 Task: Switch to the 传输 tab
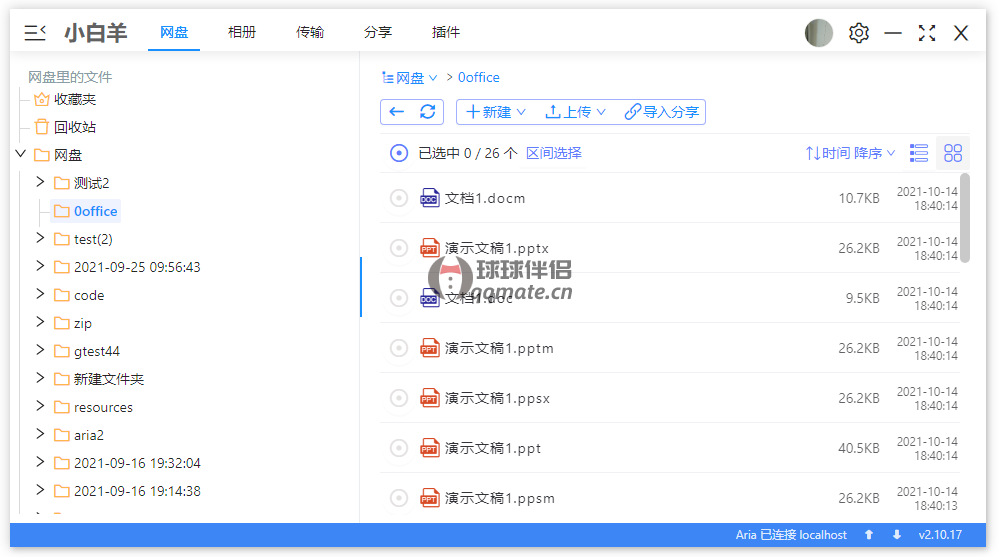(x=310, y=32)
